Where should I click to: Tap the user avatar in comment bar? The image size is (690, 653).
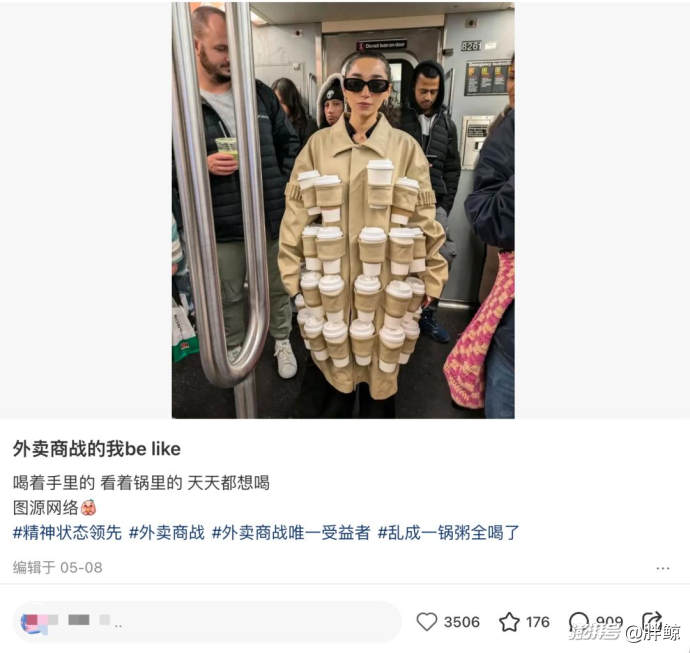(34, 623)
